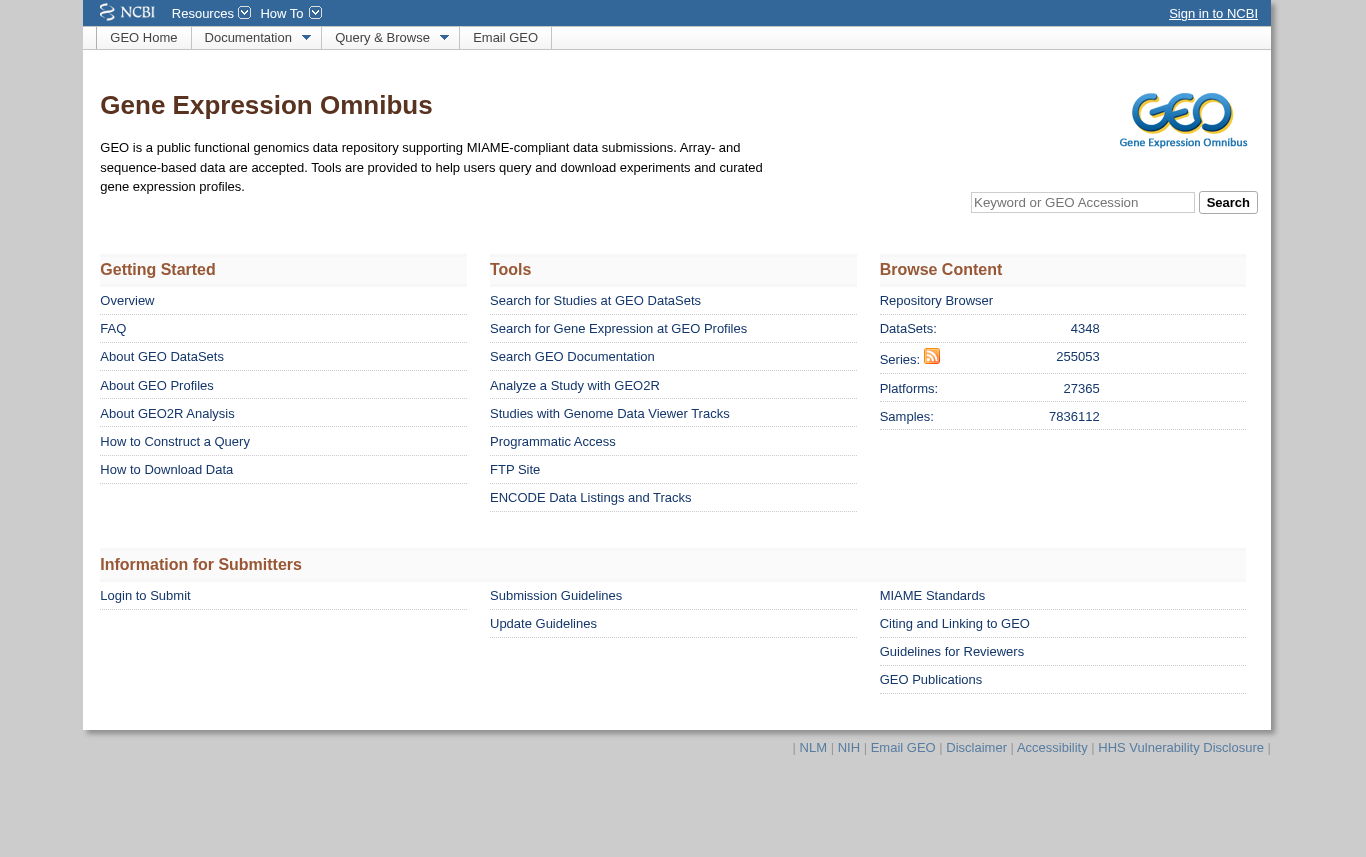Open the Repository Browser link
This screenshot has height=857, width=1366.
coord(936,301)
